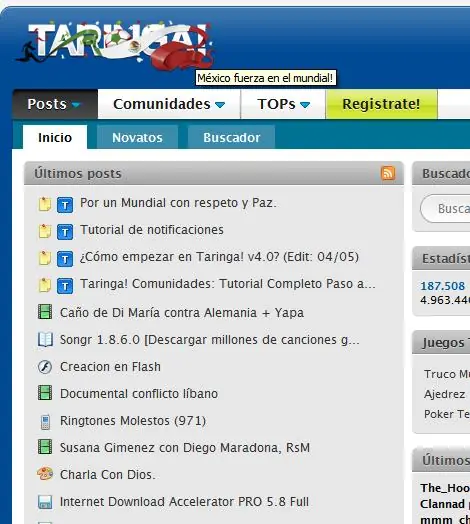This screenshot has width=470, height=524.
Task: Click phone icon beside Ringtones Molestos
Action: (45, 422)
